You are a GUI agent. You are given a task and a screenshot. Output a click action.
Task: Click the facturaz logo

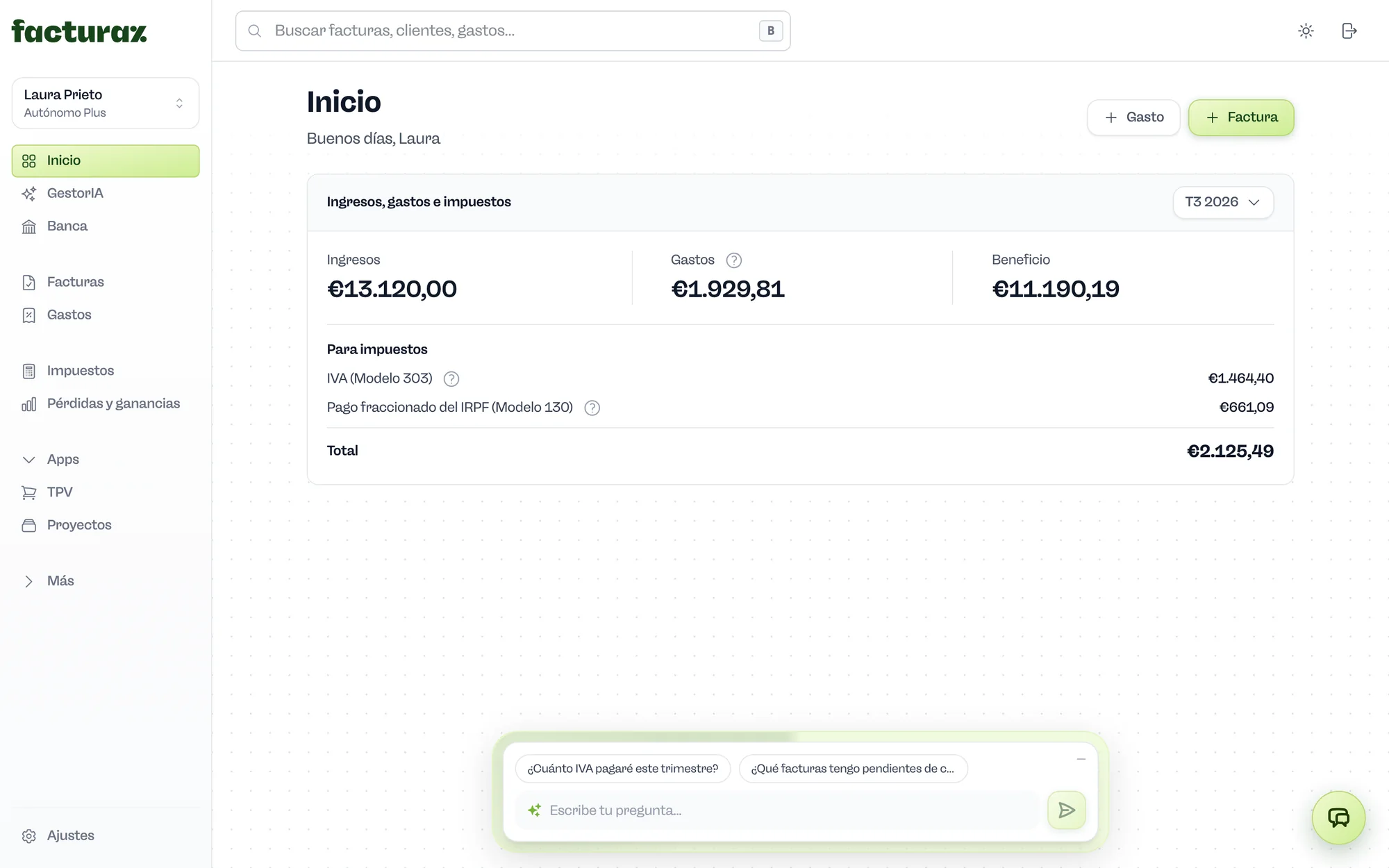click(79, 31)
